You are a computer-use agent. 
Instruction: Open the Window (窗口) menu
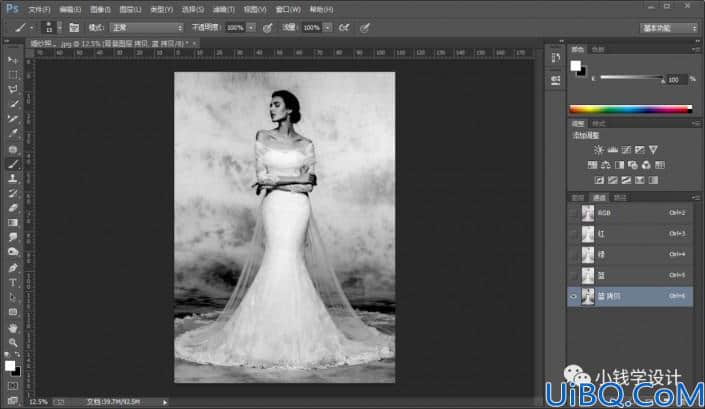(x=288, y=9)
